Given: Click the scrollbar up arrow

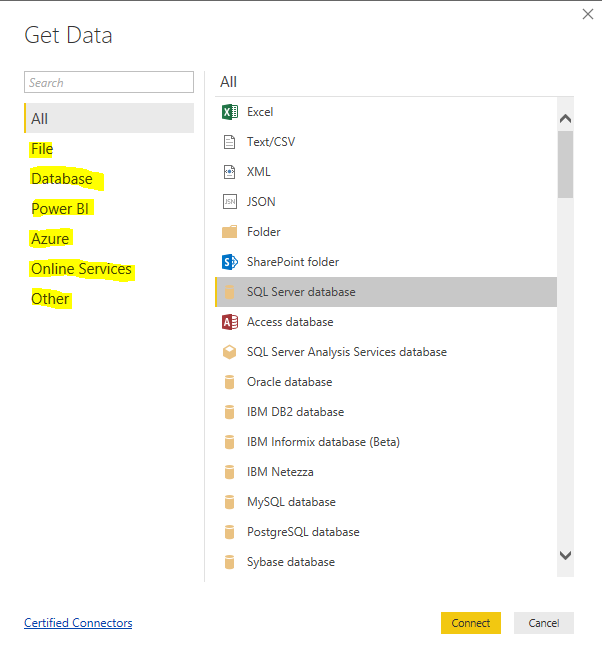Looking at the screenshot, I should pyautogui.click(x=565, y=119).
